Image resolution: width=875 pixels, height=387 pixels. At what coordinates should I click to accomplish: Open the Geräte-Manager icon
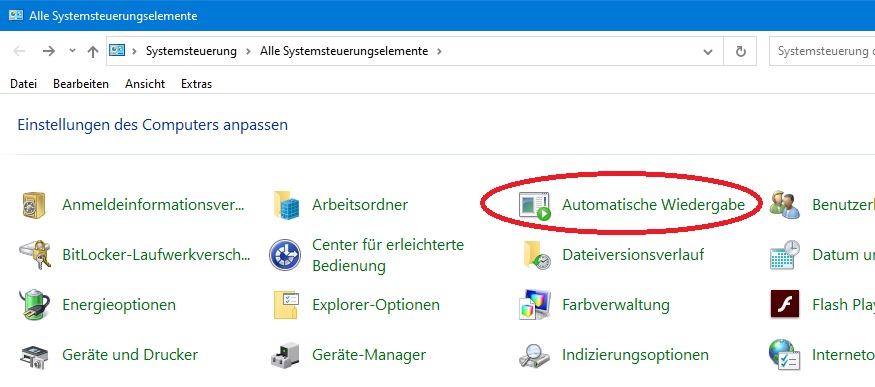point(286,355)
